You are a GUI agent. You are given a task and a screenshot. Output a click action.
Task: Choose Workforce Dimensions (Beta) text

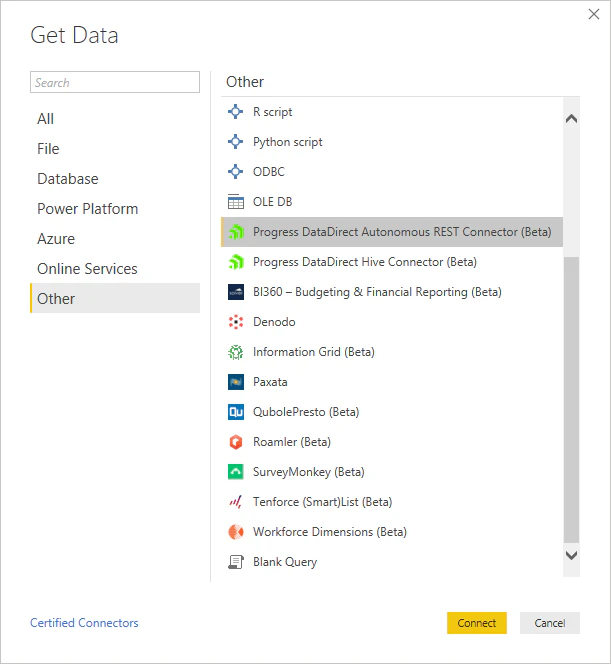(330, 532)
